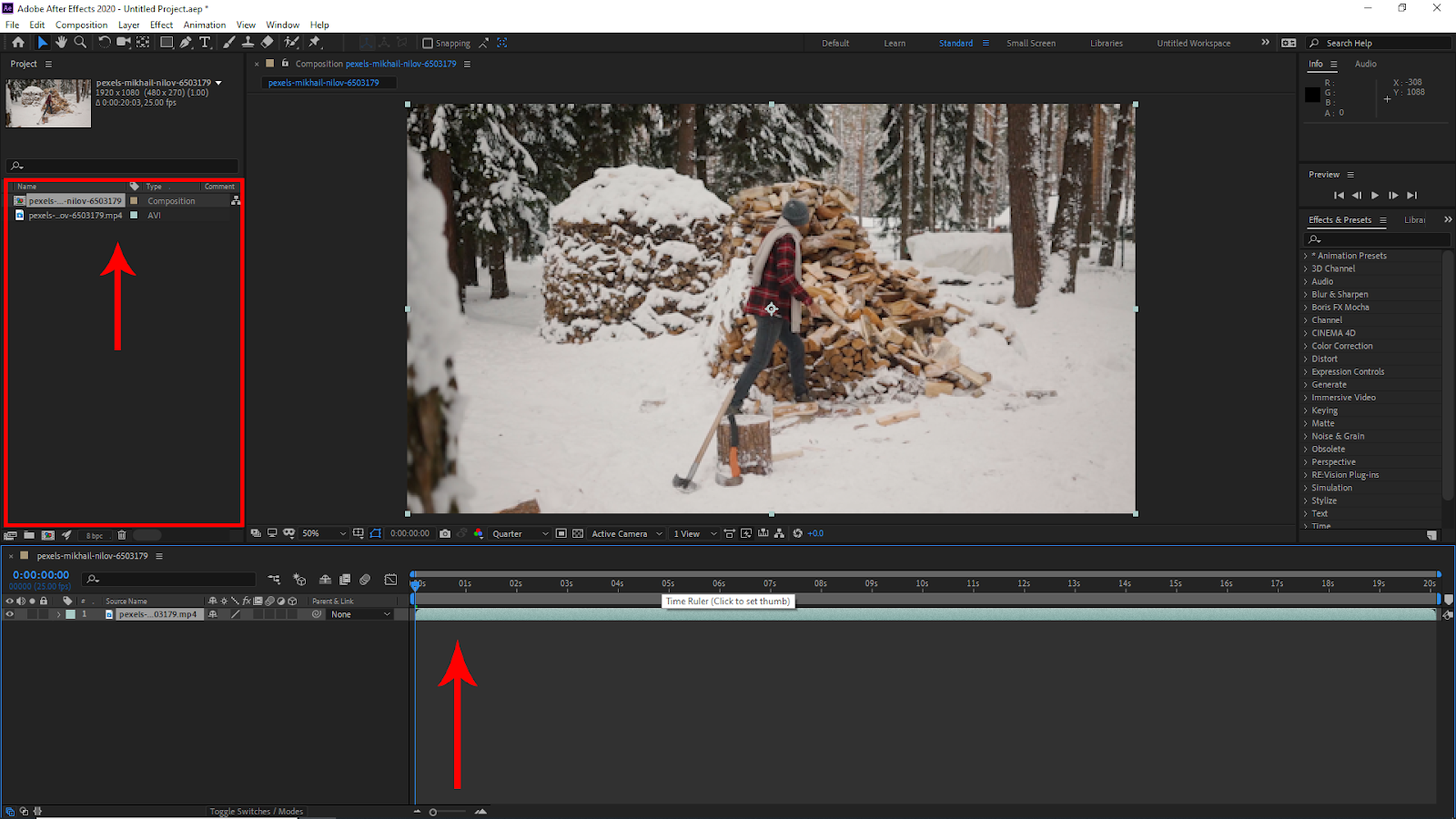Choose the Pen tool
The height and width of the screenshot is (819, 1456).
coord(186,43)
